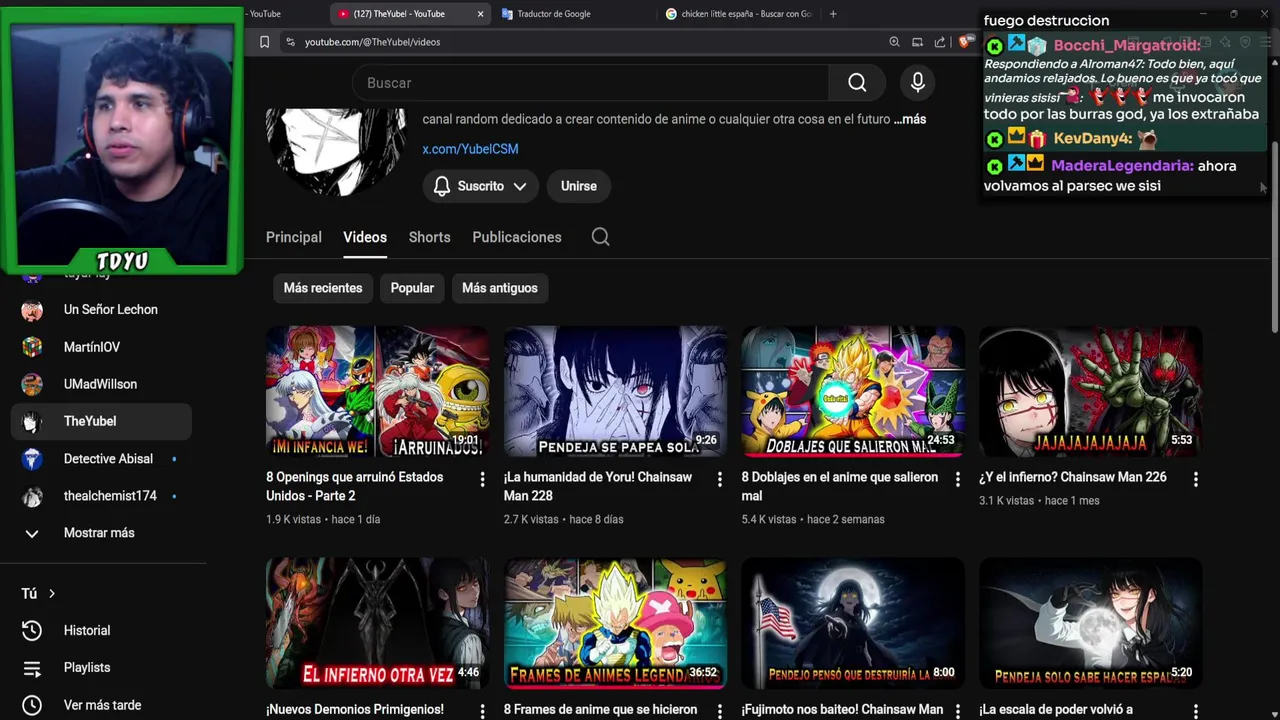Screen dimensions: 1280x720
Task: Filter videos by Más recientes
Action: (323, 288)
